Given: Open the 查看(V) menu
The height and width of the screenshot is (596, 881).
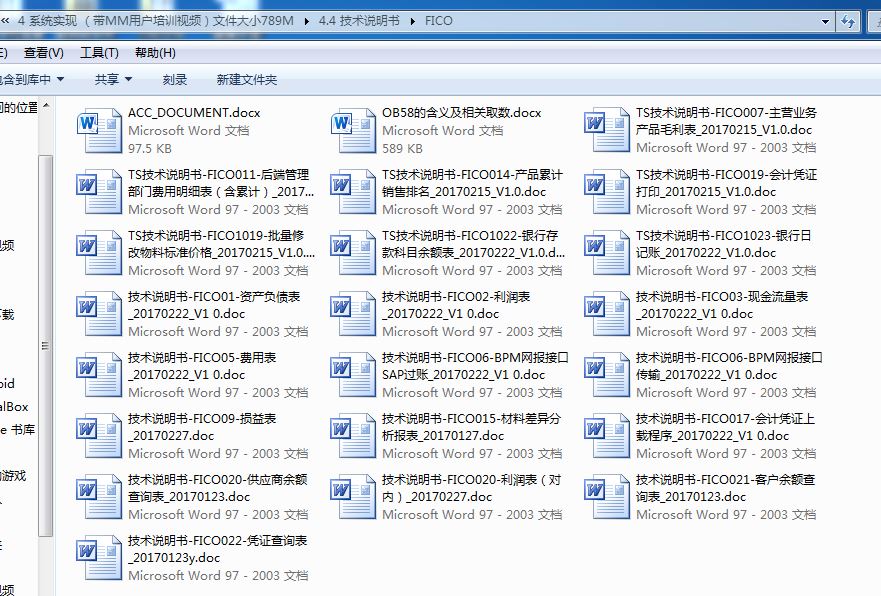Looking at the screenshot, I should click(x=44, y=53).
